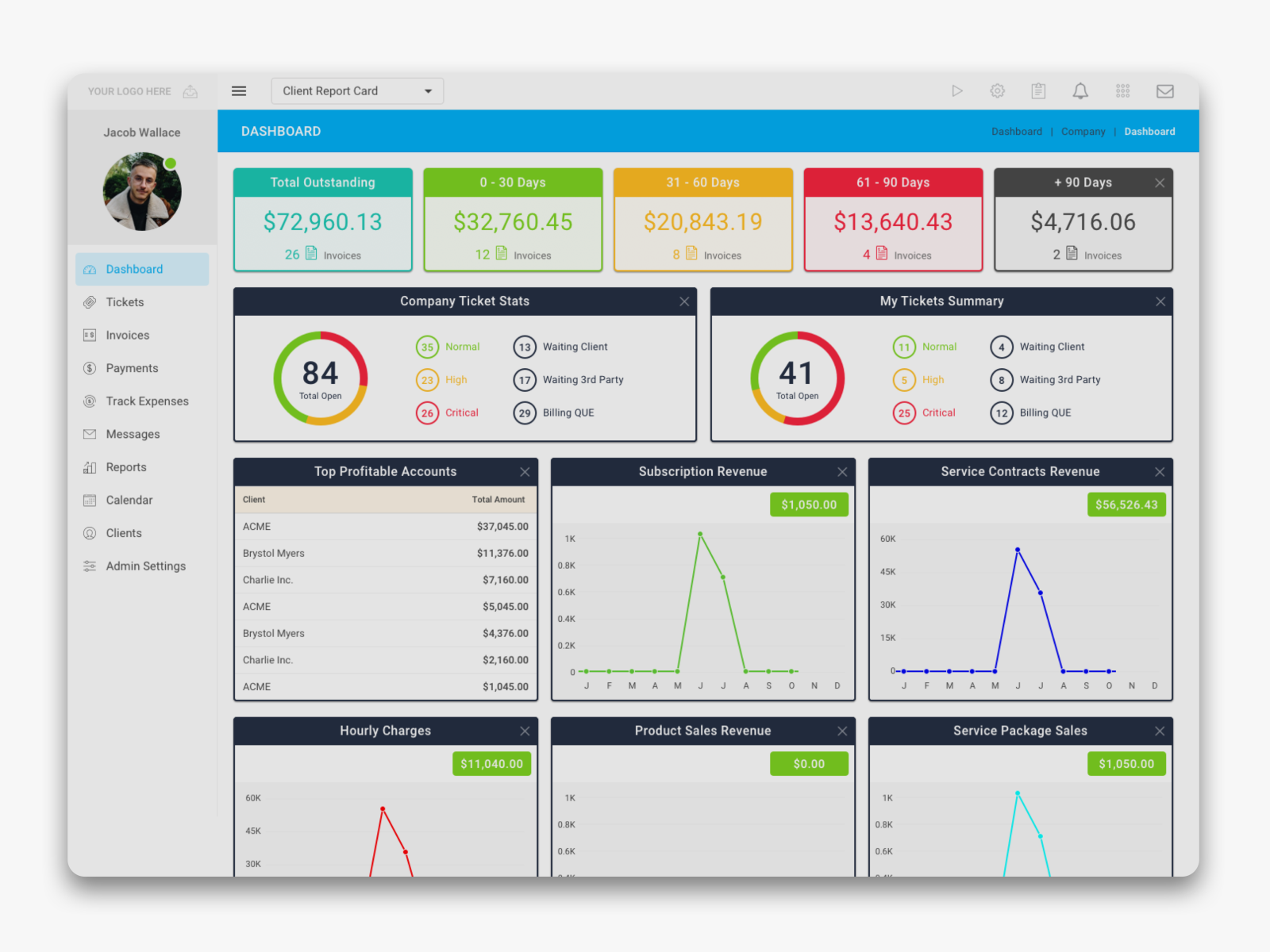1270x952 pixels.
Task: Click the 41 Total Open donut chart
Action: (x=797, y=378)
